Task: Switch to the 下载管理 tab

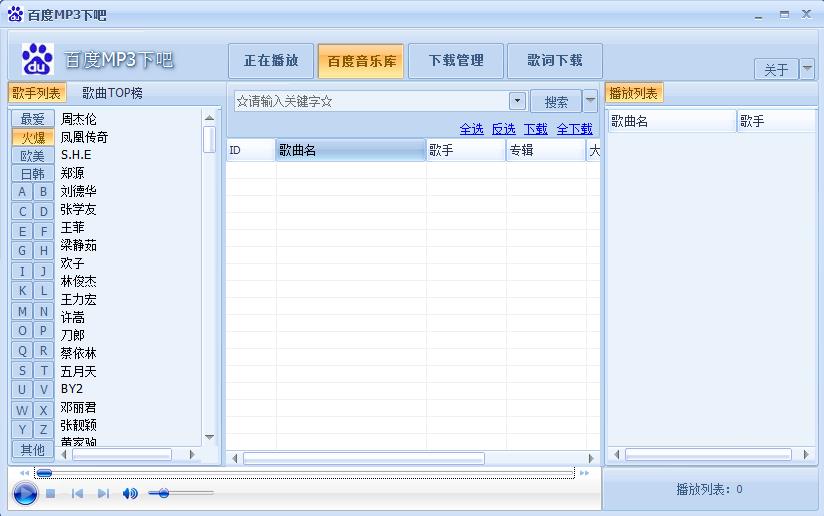Action: pyautogui.click(x=456, y=61)
